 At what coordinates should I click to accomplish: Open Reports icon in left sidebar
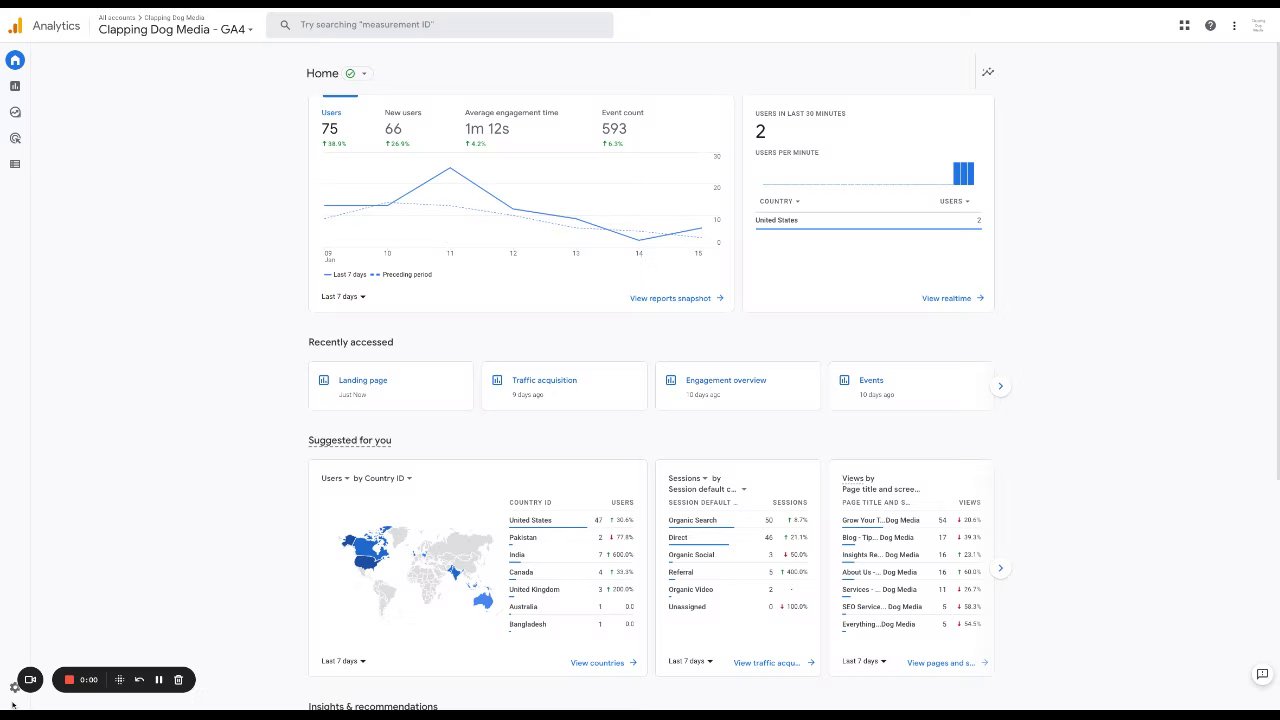click(x=15, y=86)
